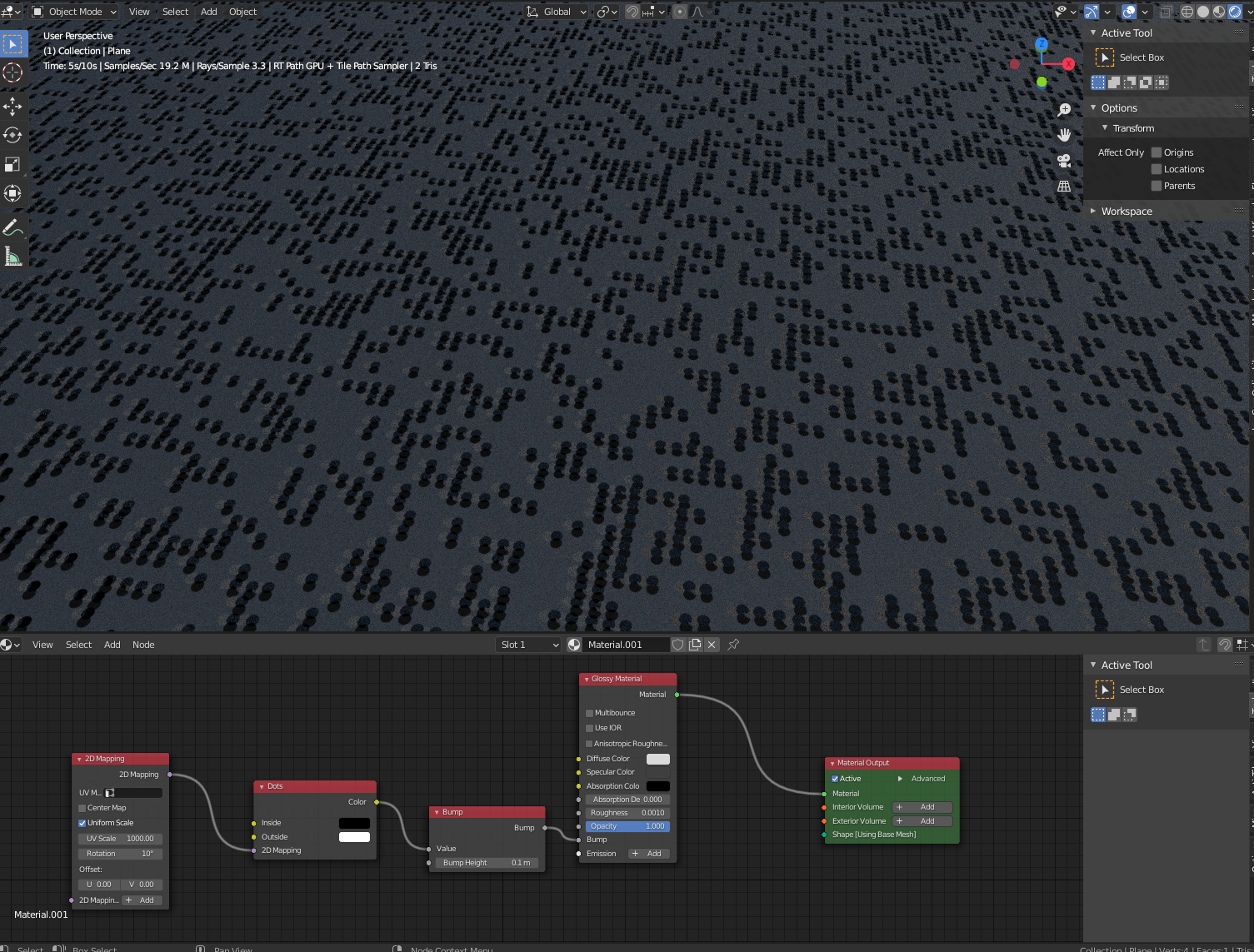Select the Rotate tool in left toolbar
This screenshot has height=952, width=1254.
tap(12, 135)
